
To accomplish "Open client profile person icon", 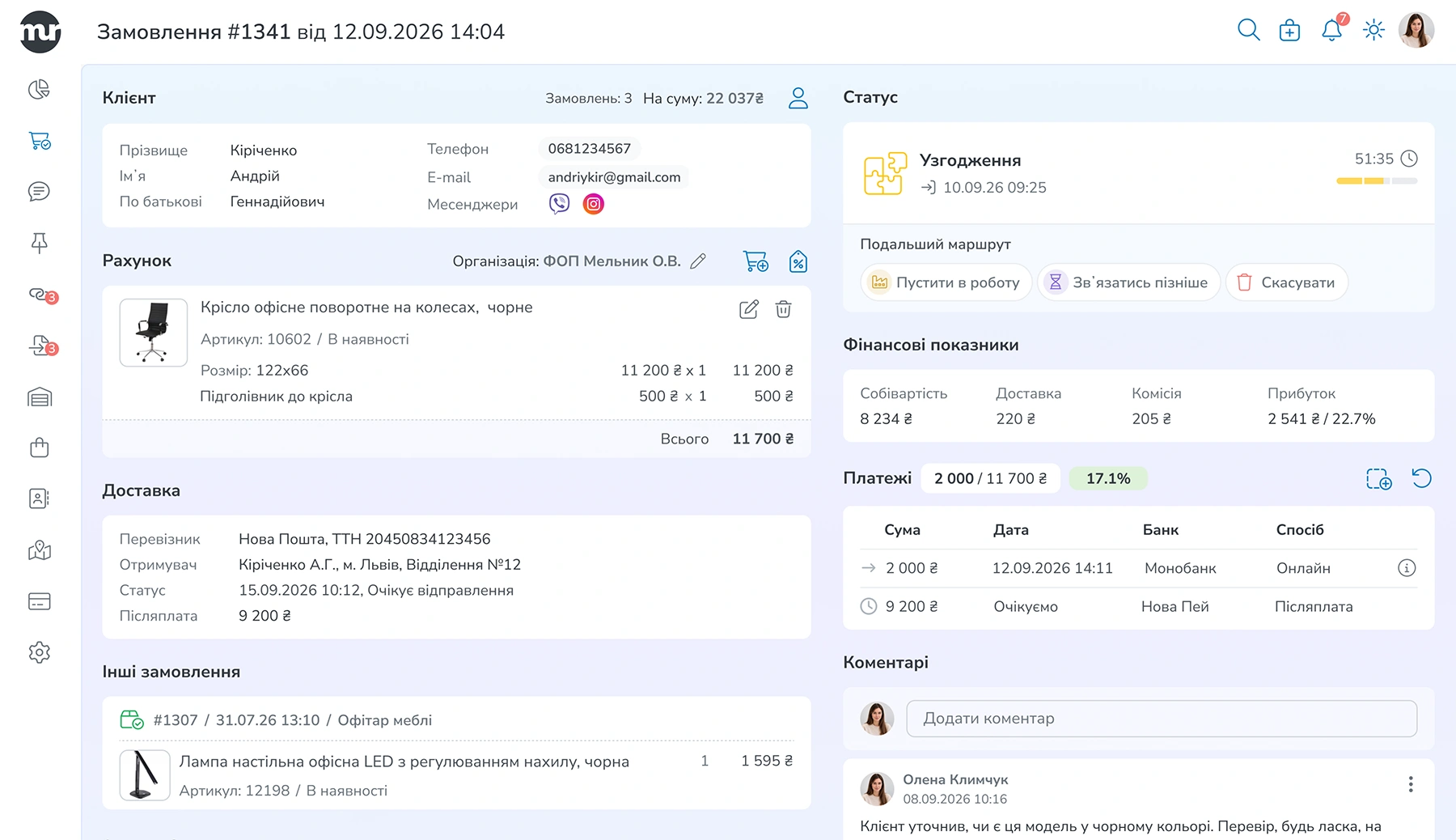I will point(798,98).
